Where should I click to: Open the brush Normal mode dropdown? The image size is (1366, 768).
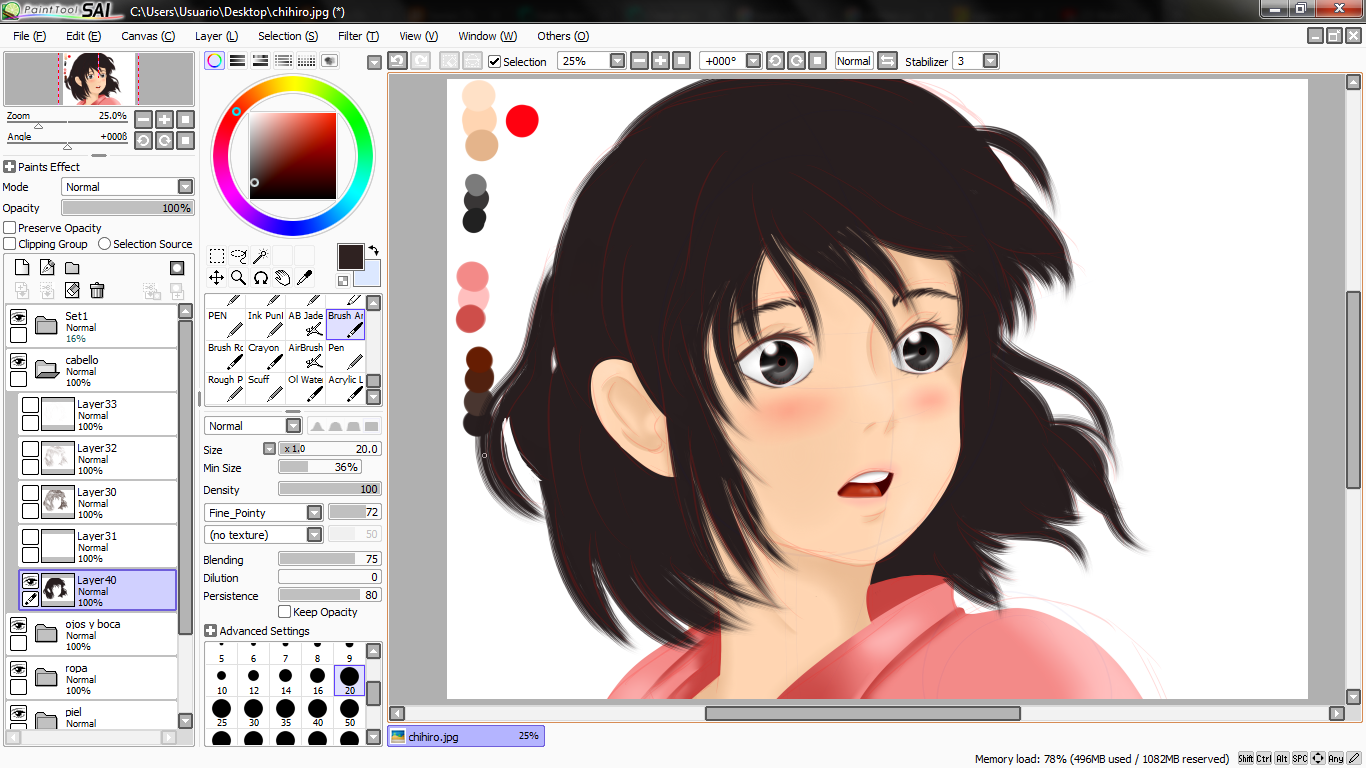[293, 426]
